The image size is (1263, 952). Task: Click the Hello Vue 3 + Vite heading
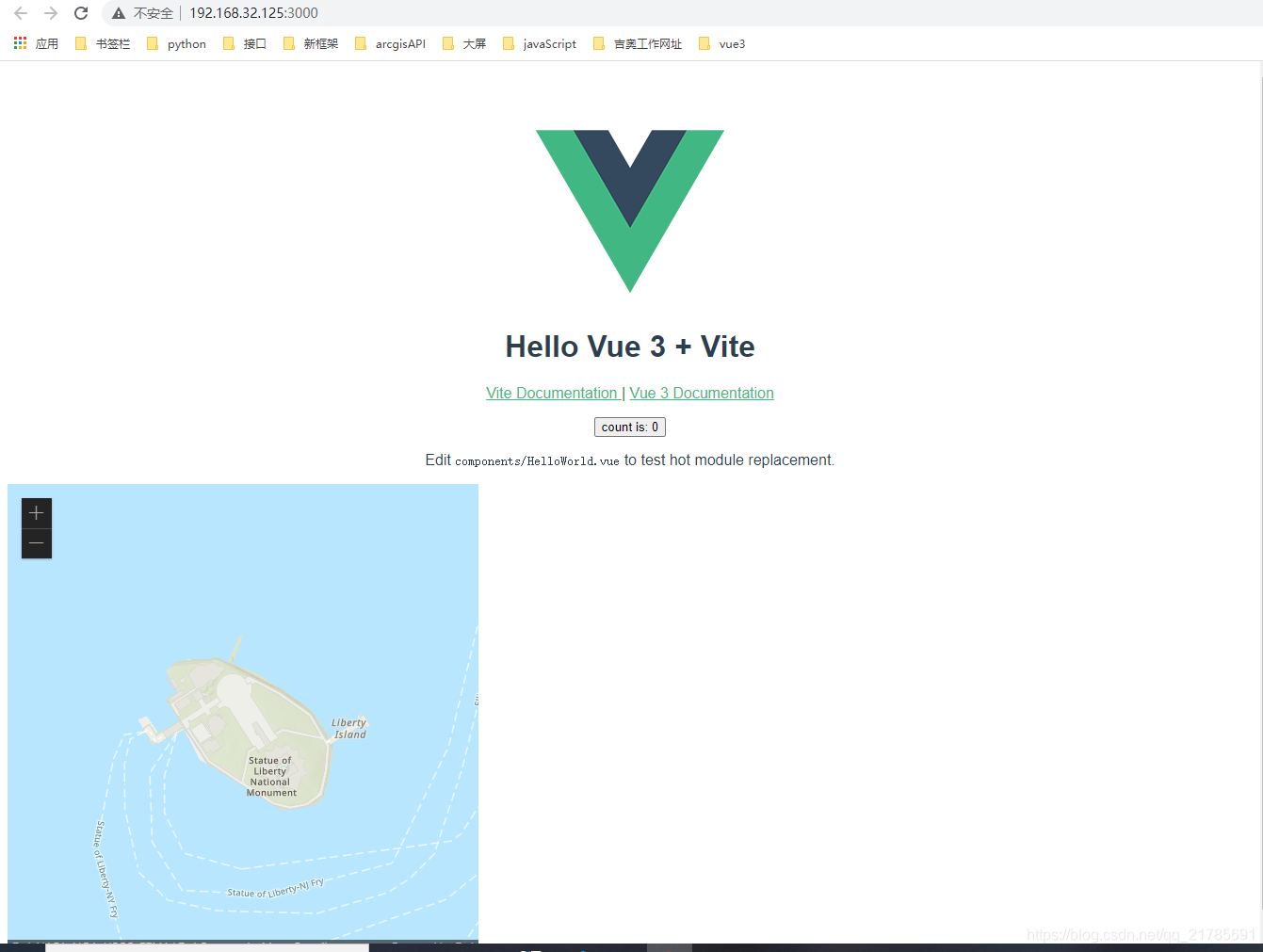(630, 347)
